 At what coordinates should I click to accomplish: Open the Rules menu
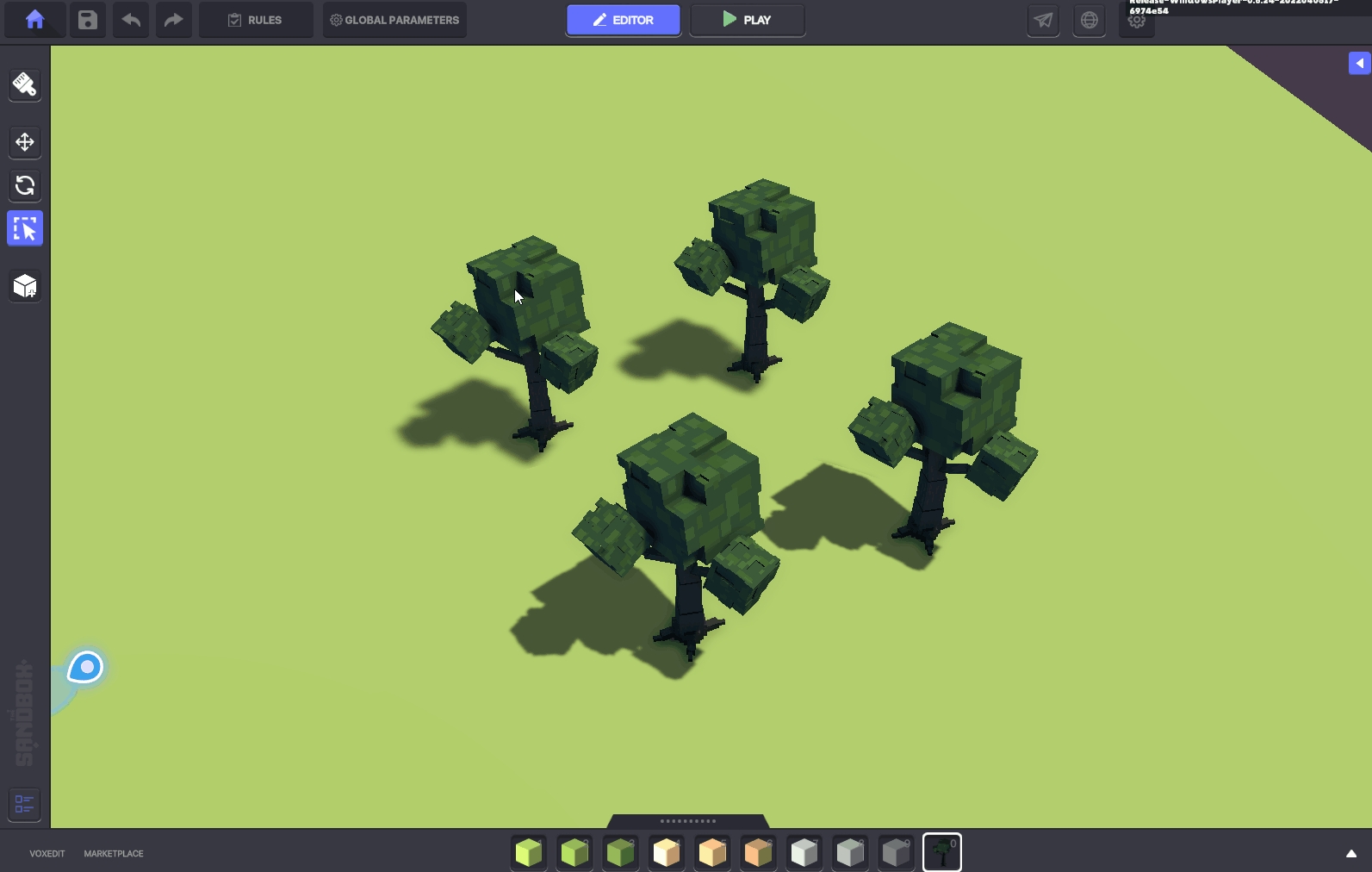(x=256, y=20)
